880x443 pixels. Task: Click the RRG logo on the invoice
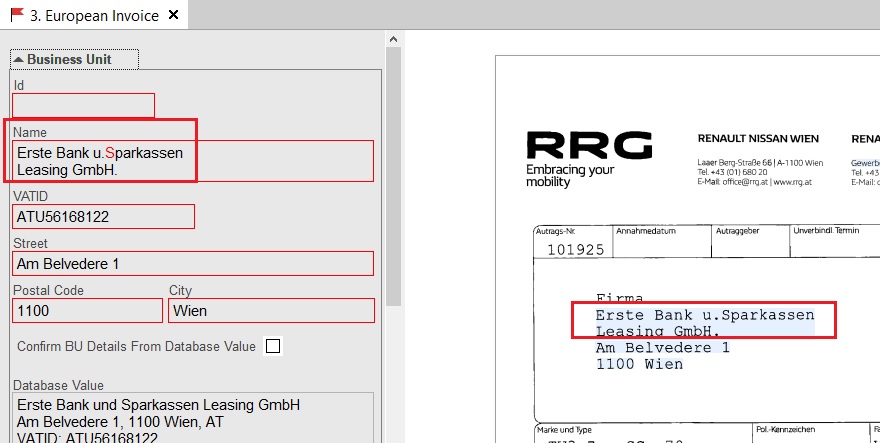pos(589,145)
